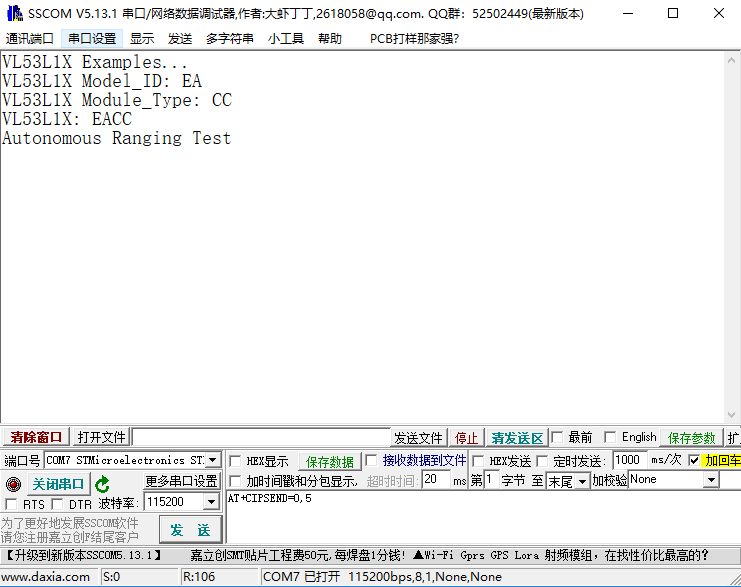The width and height of the screenshot is (741, 587).
Task: Click the 停止 button
Action: [x=466, y=438]
